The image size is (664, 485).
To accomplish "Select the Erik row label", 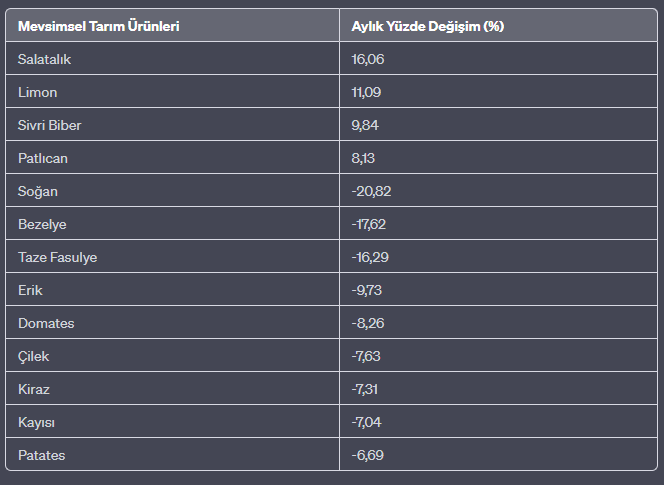I will [172, 290].
